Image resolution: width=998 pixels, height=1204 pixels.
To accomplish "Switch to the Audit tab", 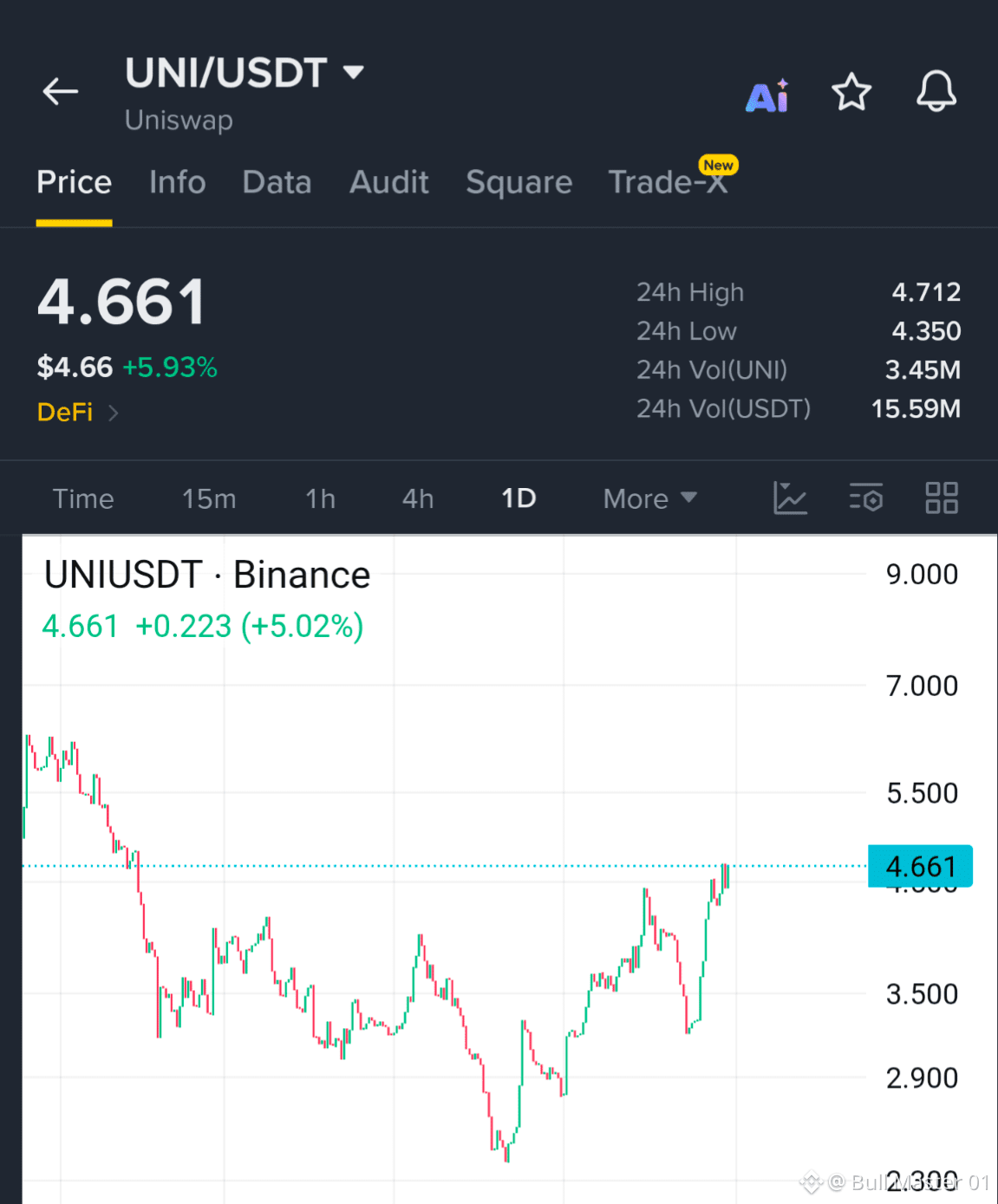I will point(389,182).
